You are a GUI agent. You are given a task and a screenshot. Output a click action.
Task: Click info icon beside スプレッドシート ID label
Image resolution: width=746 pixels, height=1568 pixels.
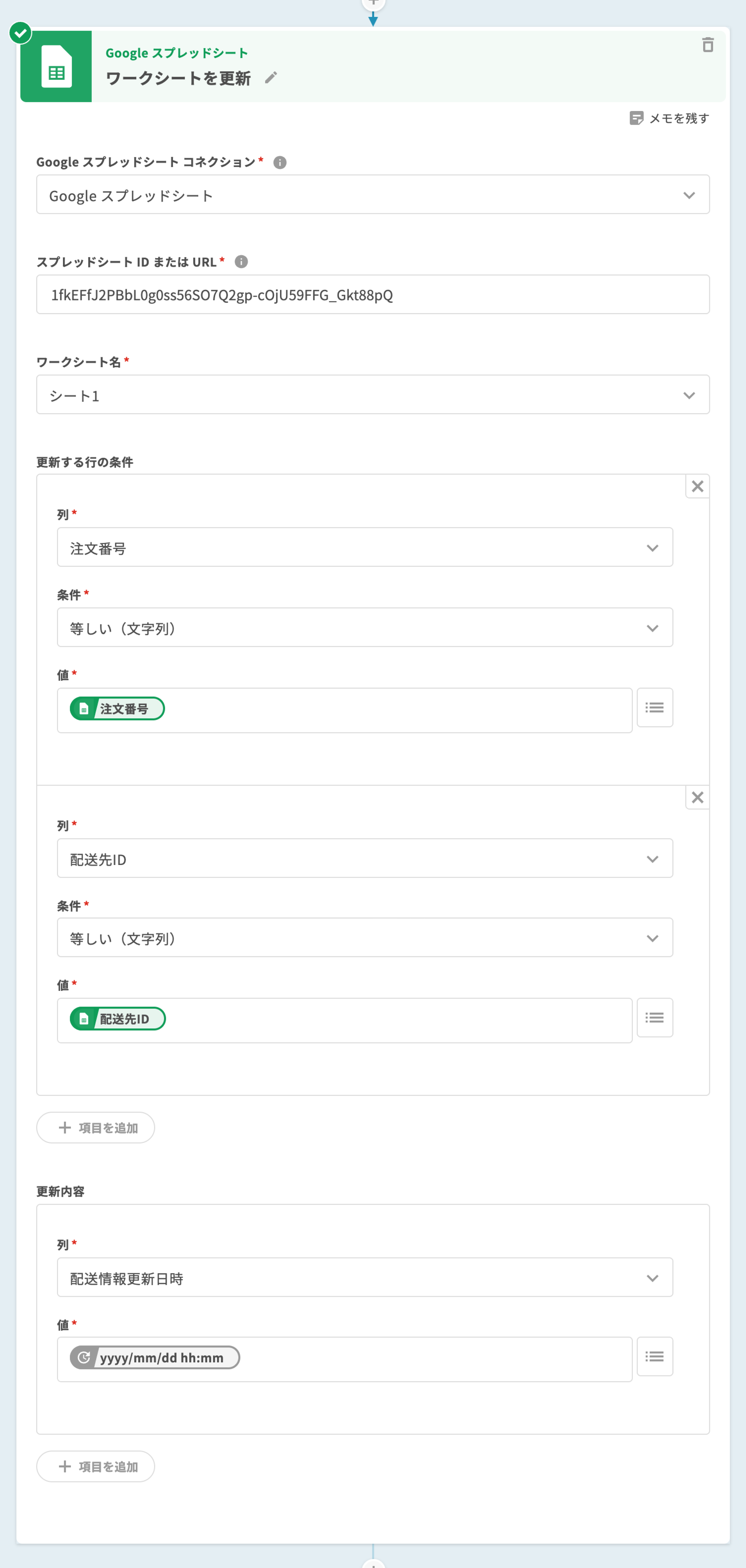(241, 262)
